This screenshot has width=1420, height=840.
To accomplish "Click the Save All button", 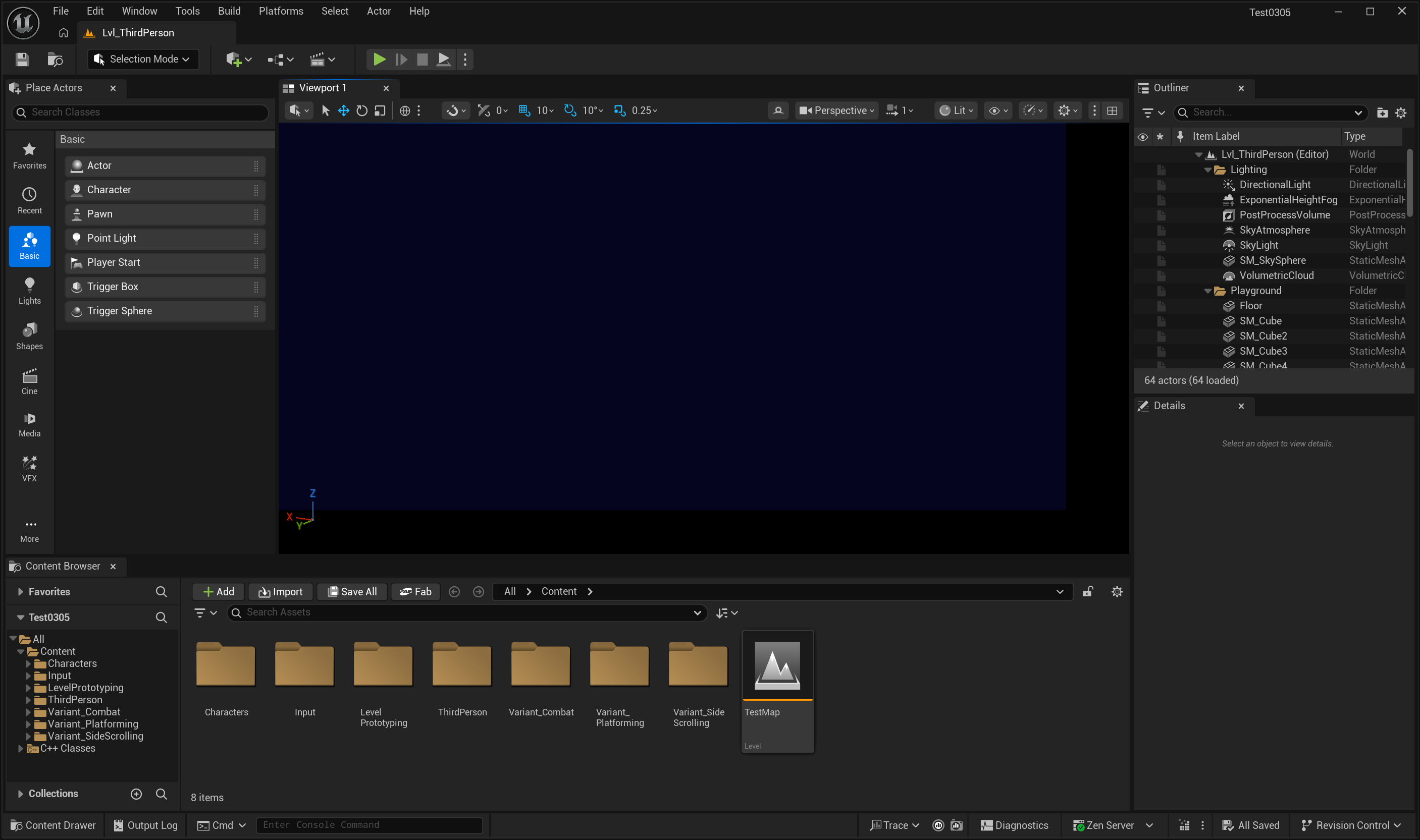I will tap(352, 591).
